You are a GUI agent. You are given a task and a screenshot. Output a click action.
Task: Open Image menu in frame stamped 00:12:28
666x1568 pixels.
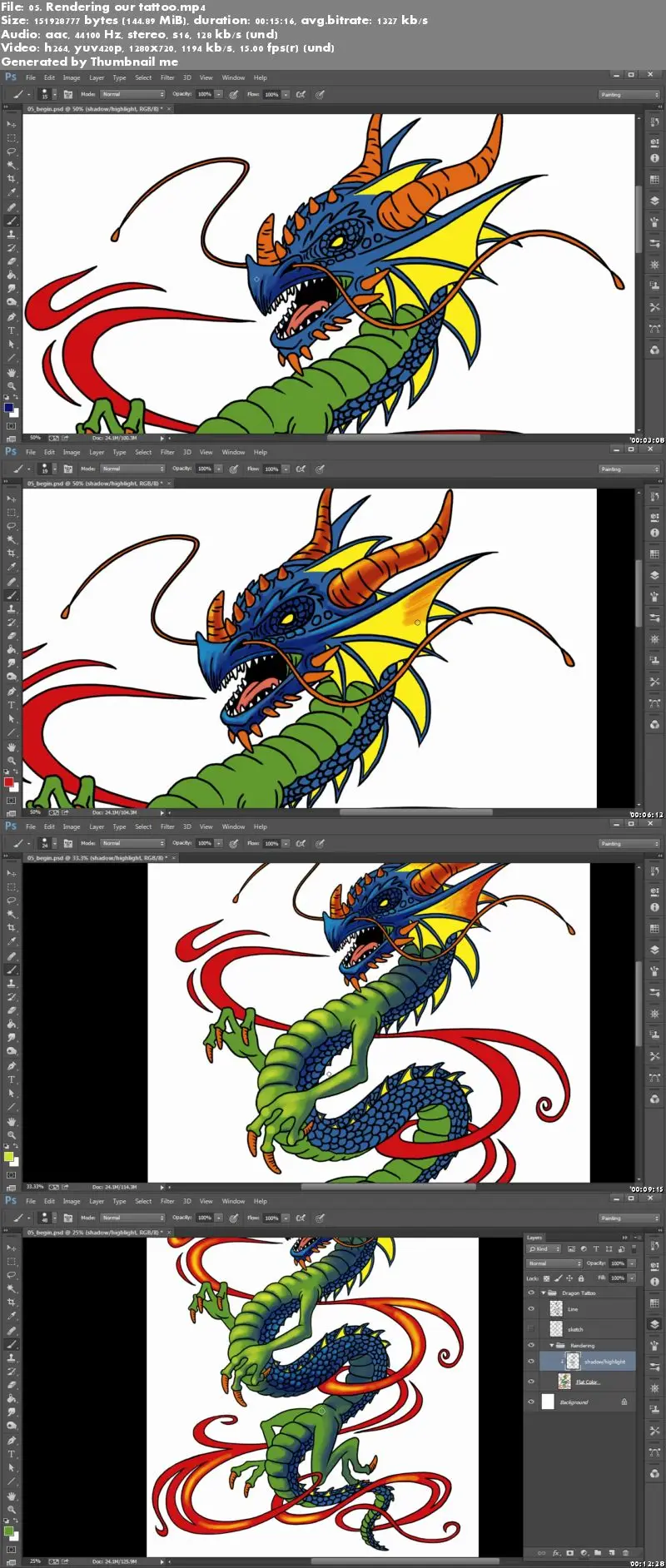point(72,1201)
